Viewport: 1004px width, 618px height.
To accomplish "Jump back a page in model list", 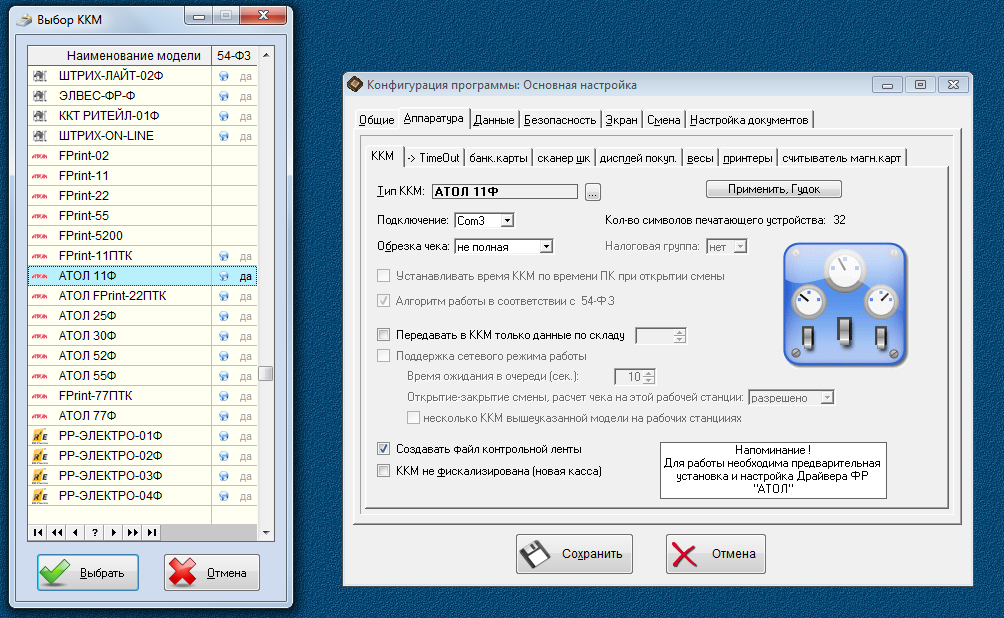I will [57, 532].
